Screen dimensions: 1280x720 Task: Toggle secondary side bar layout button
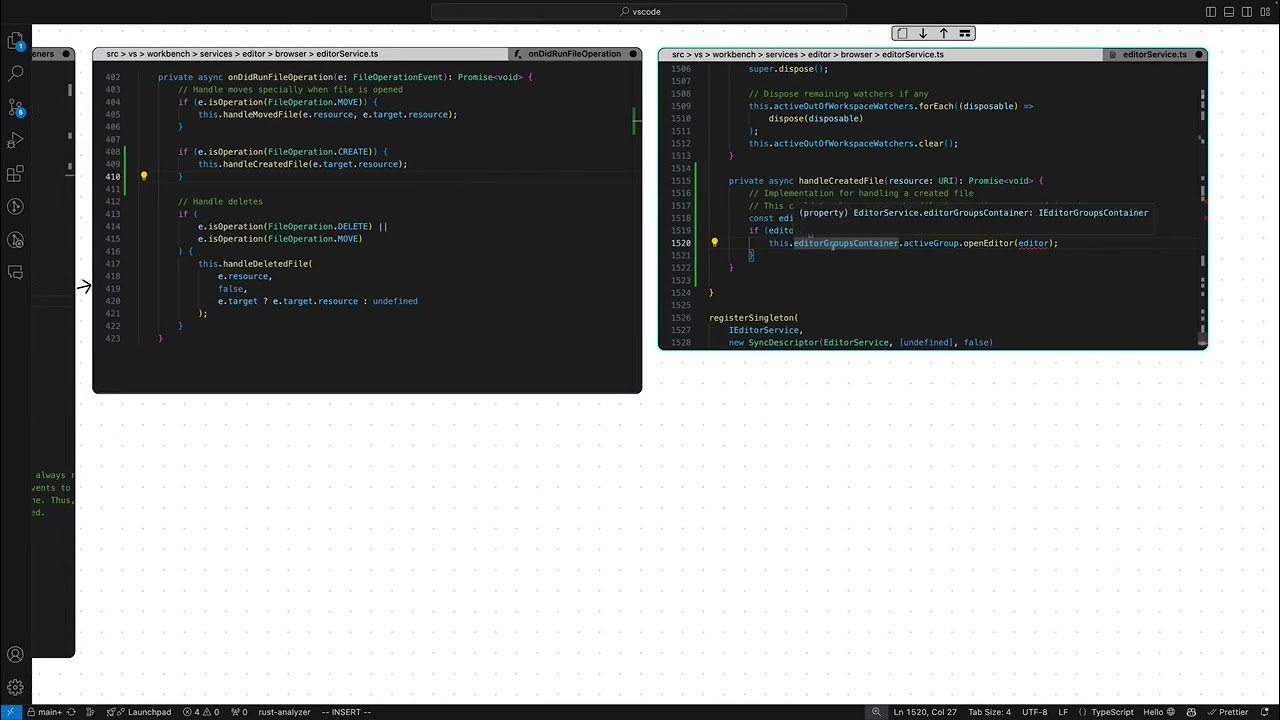click(1245, 12)
